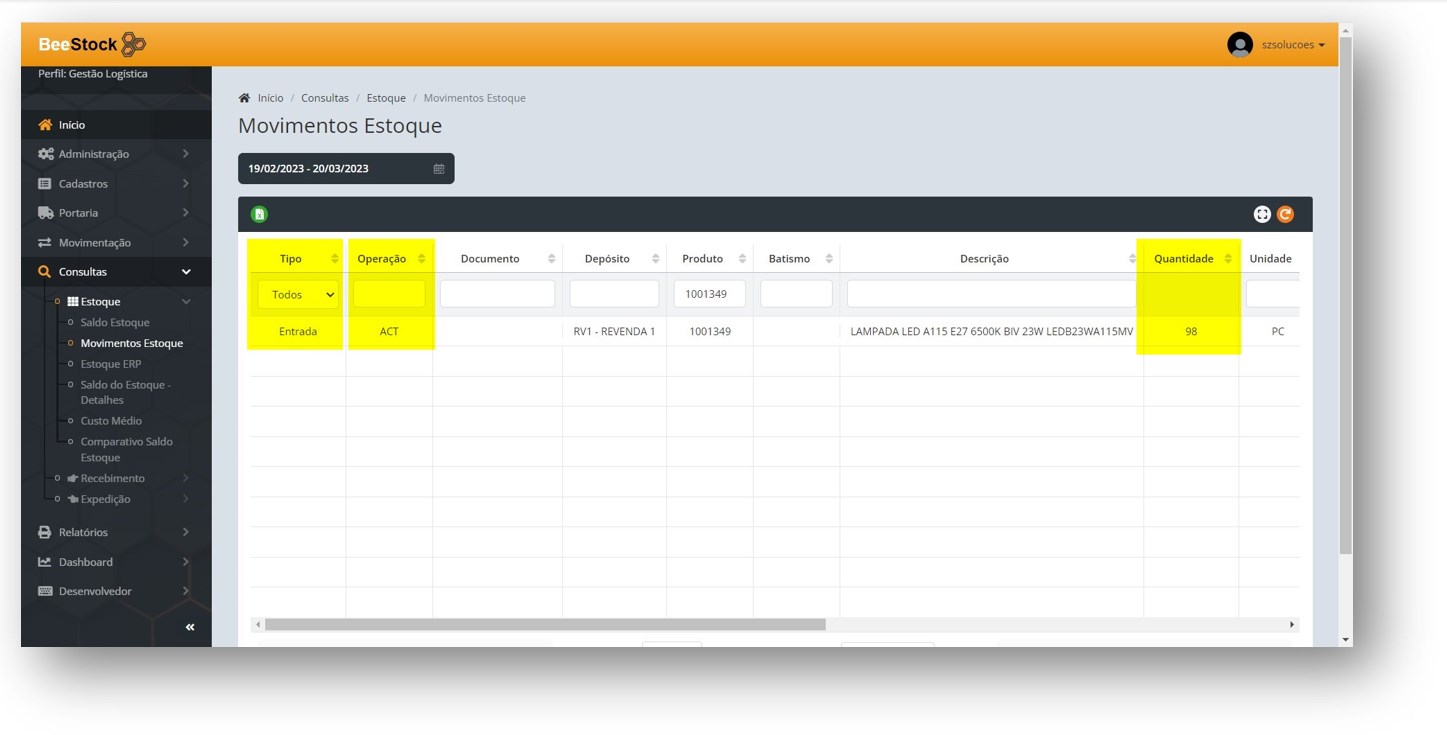Click the calendar icon in date range
This screenshot has width=1447, height=735.
tap(438, 169)
